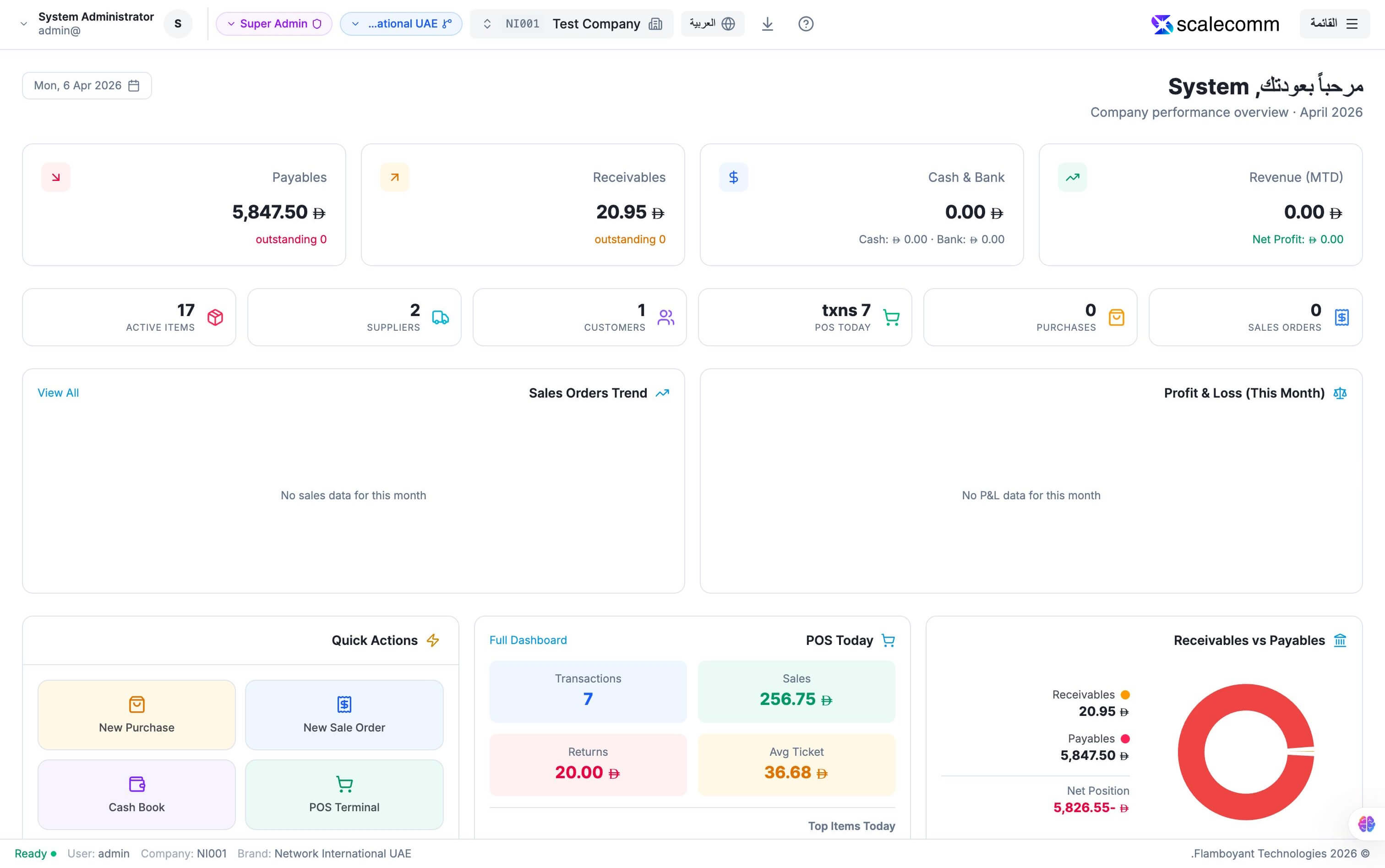Viewport: 1385px width, 868px height.
Task: Click the Quick Actions lightning icon
Action: pyautogui.click(x=433, y=640)
